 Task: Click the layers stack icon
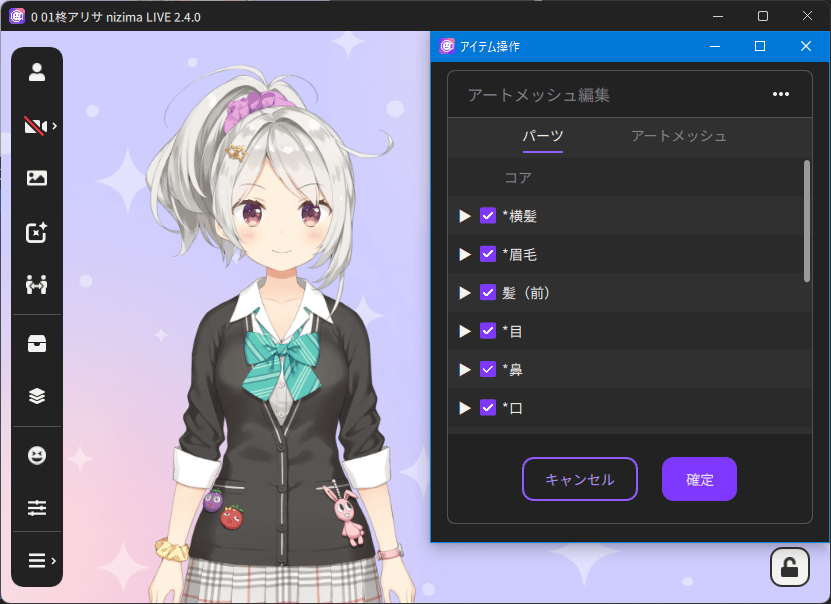[x=37, y=395]
